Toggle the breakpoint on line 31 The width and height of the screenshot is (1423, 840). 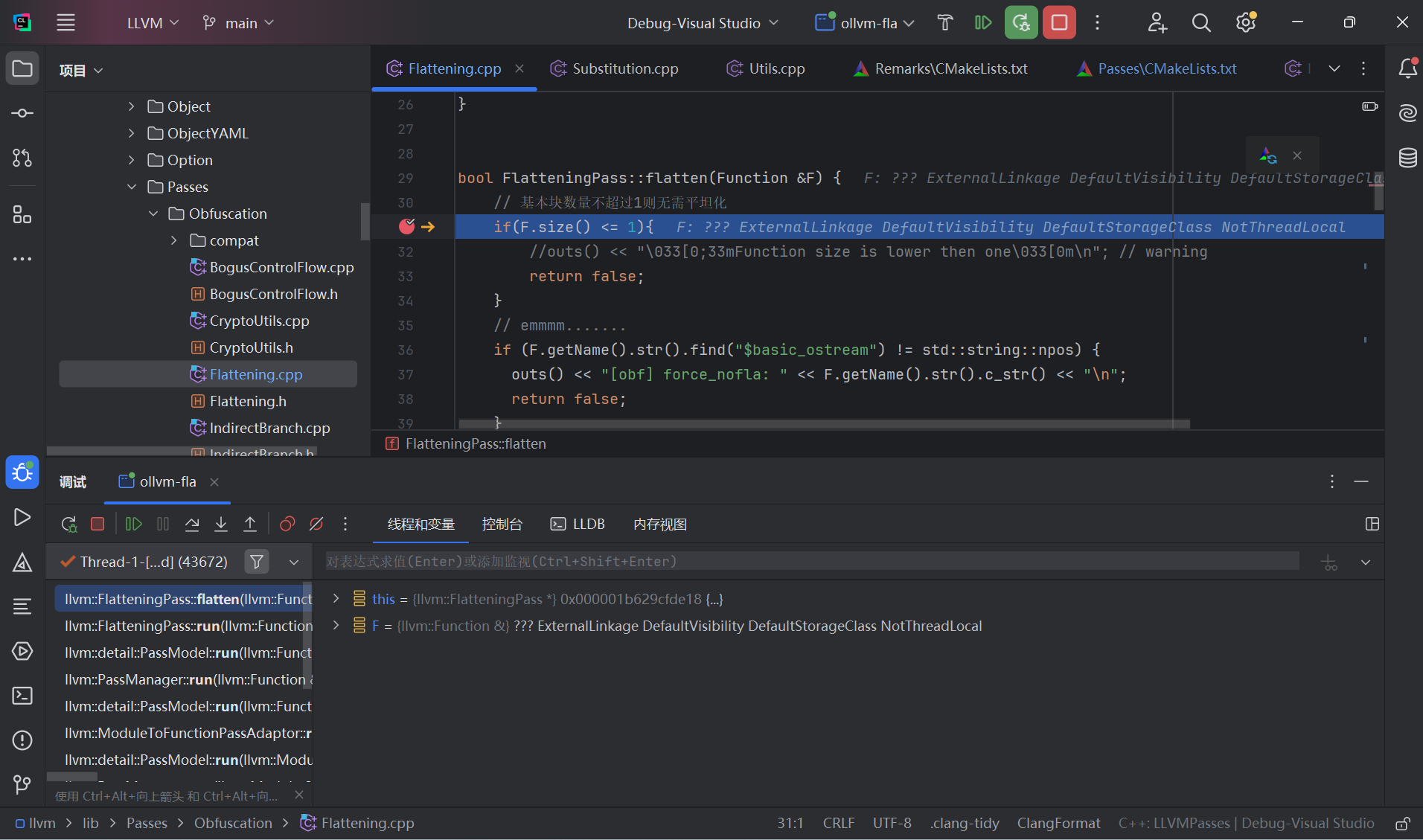[406, 226]
